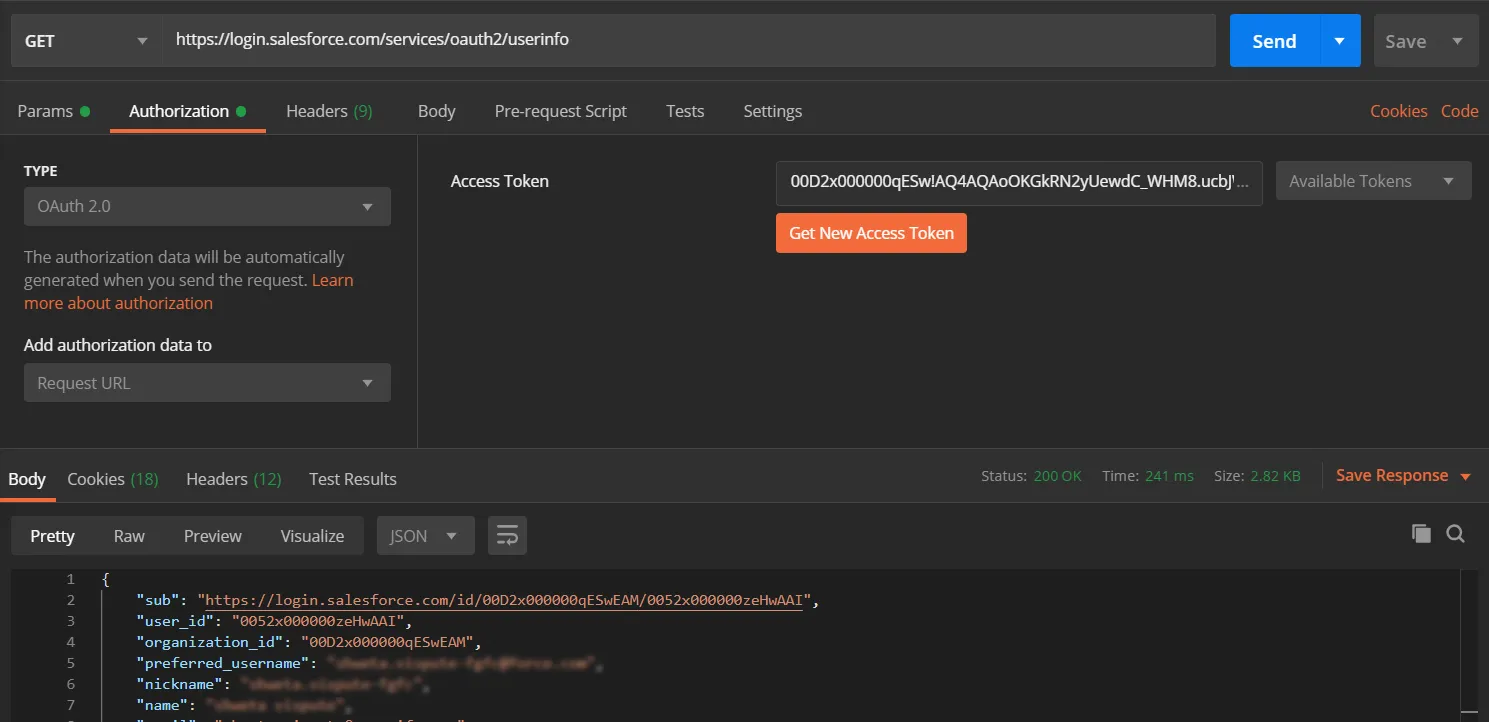Viewport: 1489px width, 722px height.
Task: Open the Send options arrow
Action: [x=1340, y=41]
